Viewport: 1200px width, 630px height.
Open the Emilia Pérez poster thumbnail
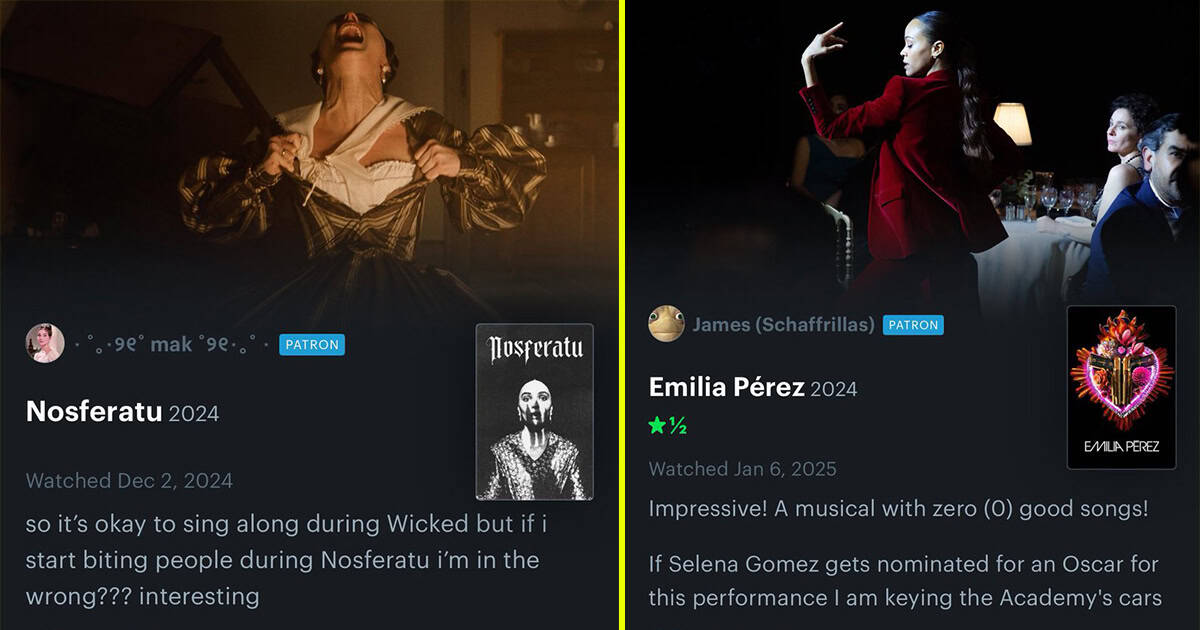[1122, 387]
